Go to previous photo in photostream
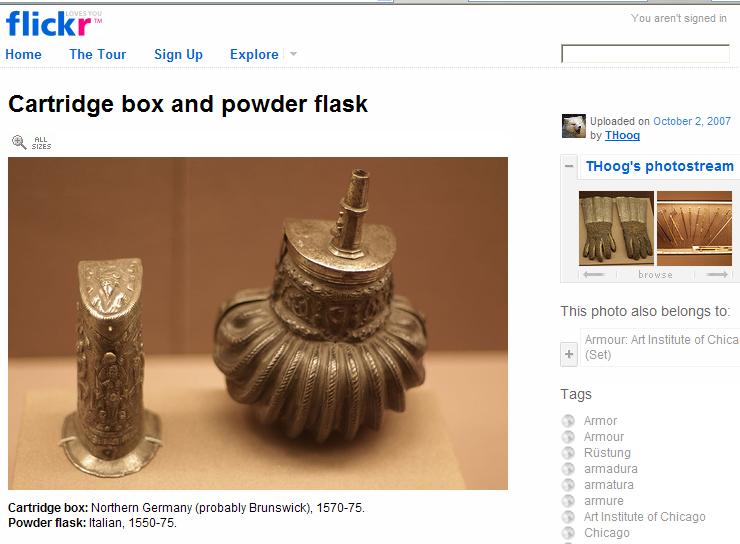Screen dimensions: 740x544 point(593,275)
